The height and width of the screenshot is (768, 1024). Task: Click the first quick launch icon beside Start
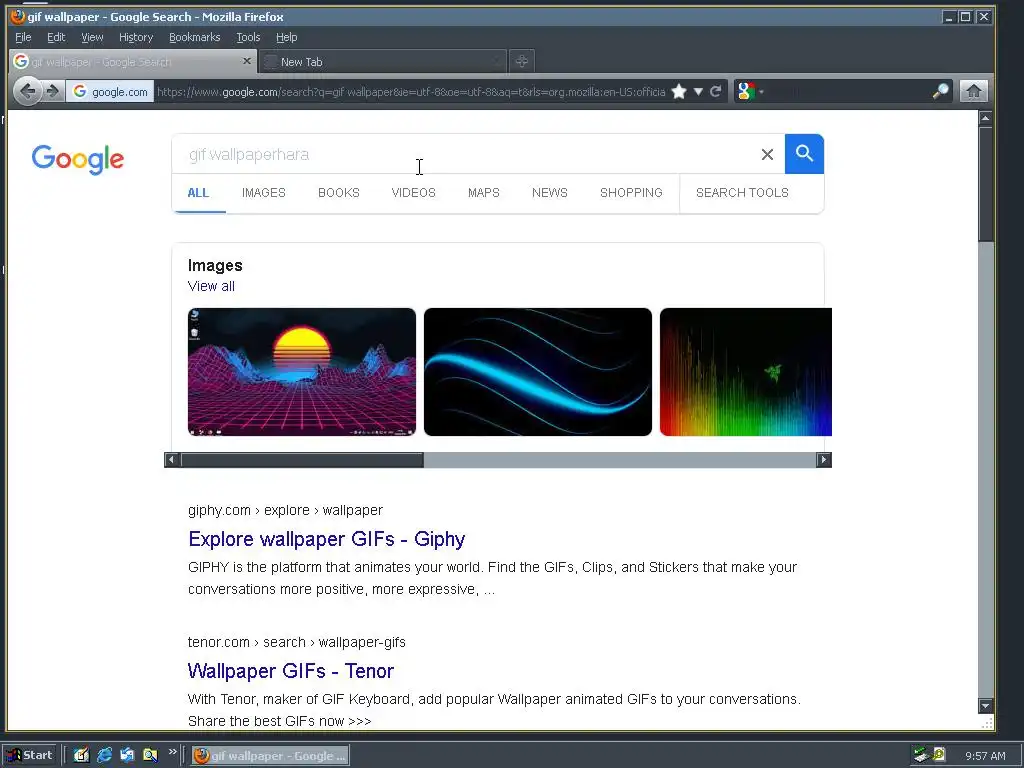coord(81,756)
